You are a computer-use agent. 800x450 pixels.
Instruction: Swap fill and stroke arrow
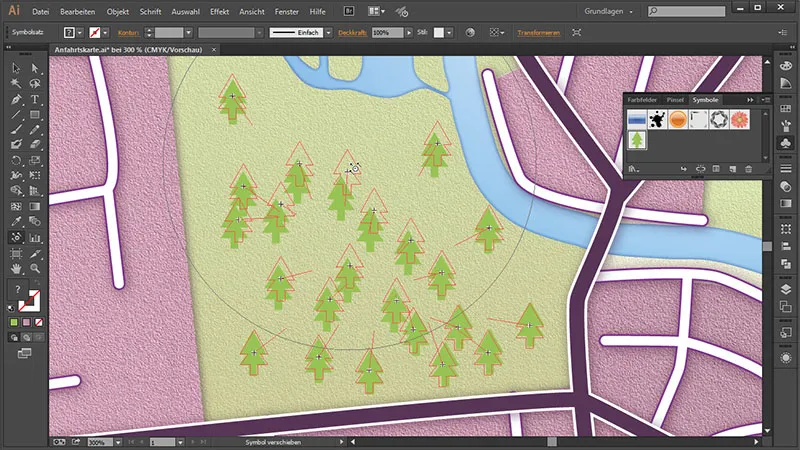[37, 282]
